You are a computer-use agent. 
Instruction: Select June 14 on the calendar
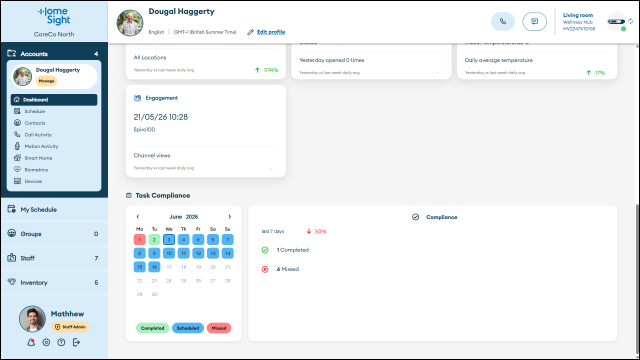(x=227, y=253)
